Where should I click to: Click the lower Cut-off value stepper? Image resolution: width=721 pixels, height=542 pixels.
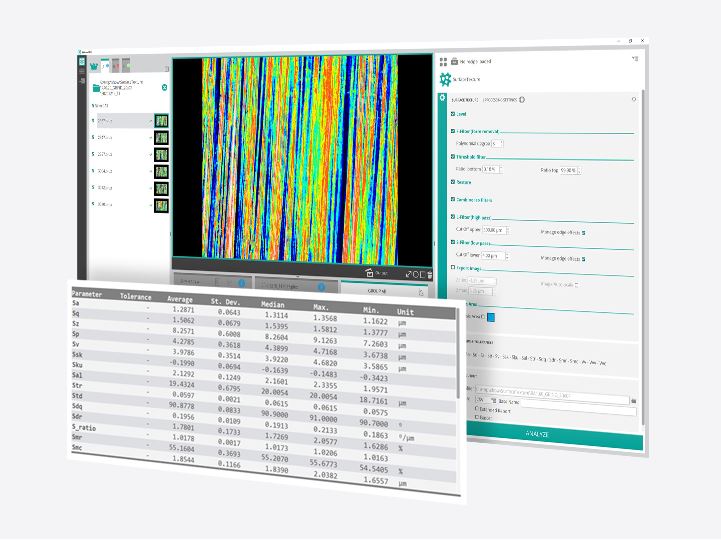(x=507, y=256)
